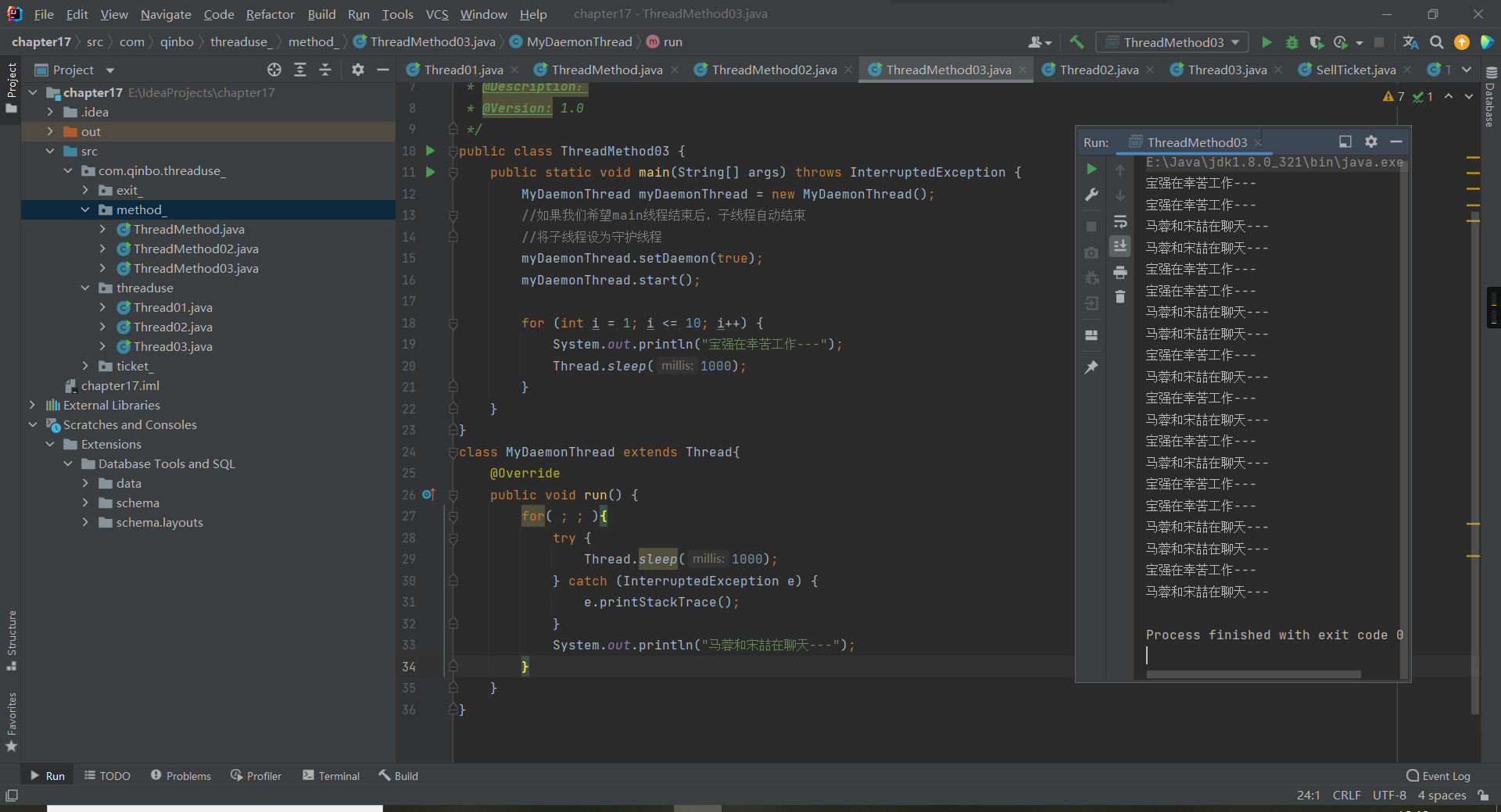Open the Profiler tool window
Image resolution: width=1501 pixels, height=812 pixels.
tap(256, 775)
